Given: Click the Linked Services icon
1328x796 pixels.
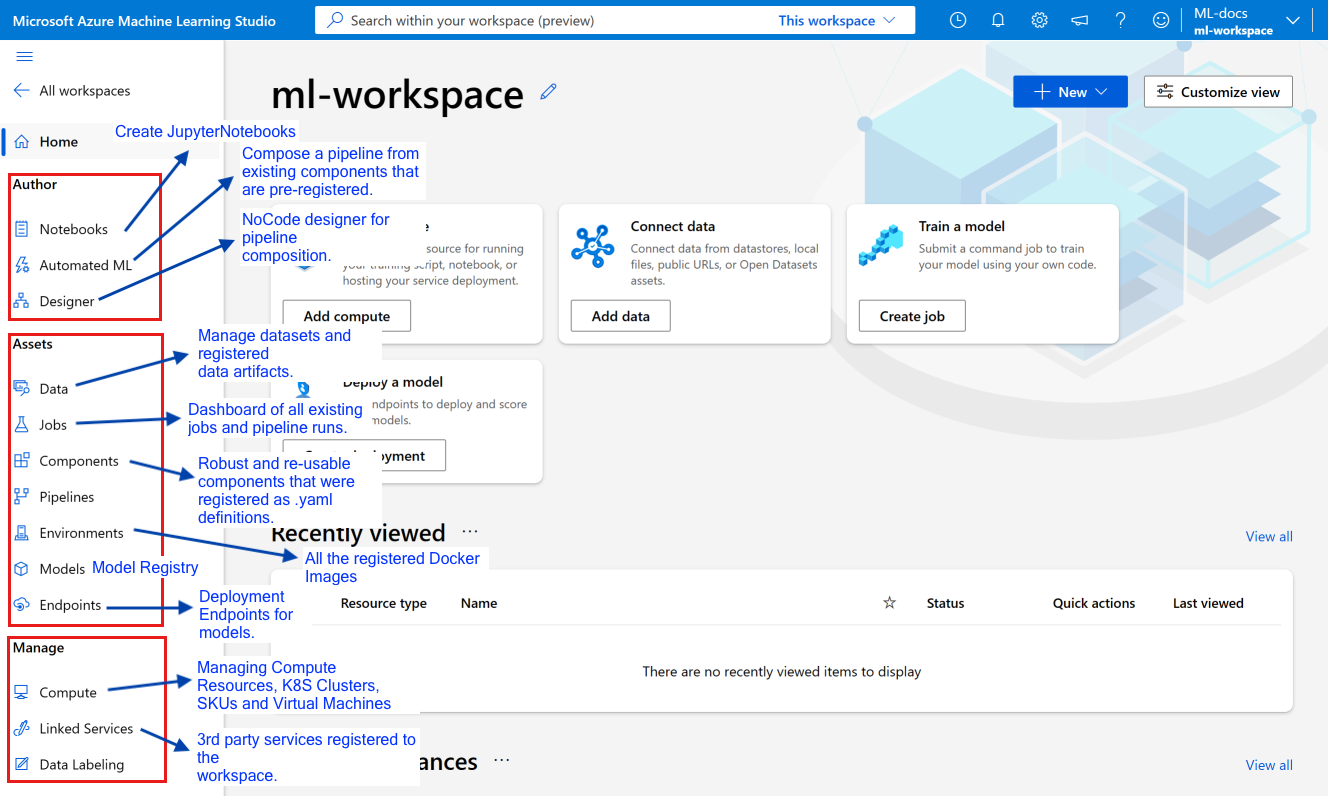Looking at the screenshot, I should [21, 728].
